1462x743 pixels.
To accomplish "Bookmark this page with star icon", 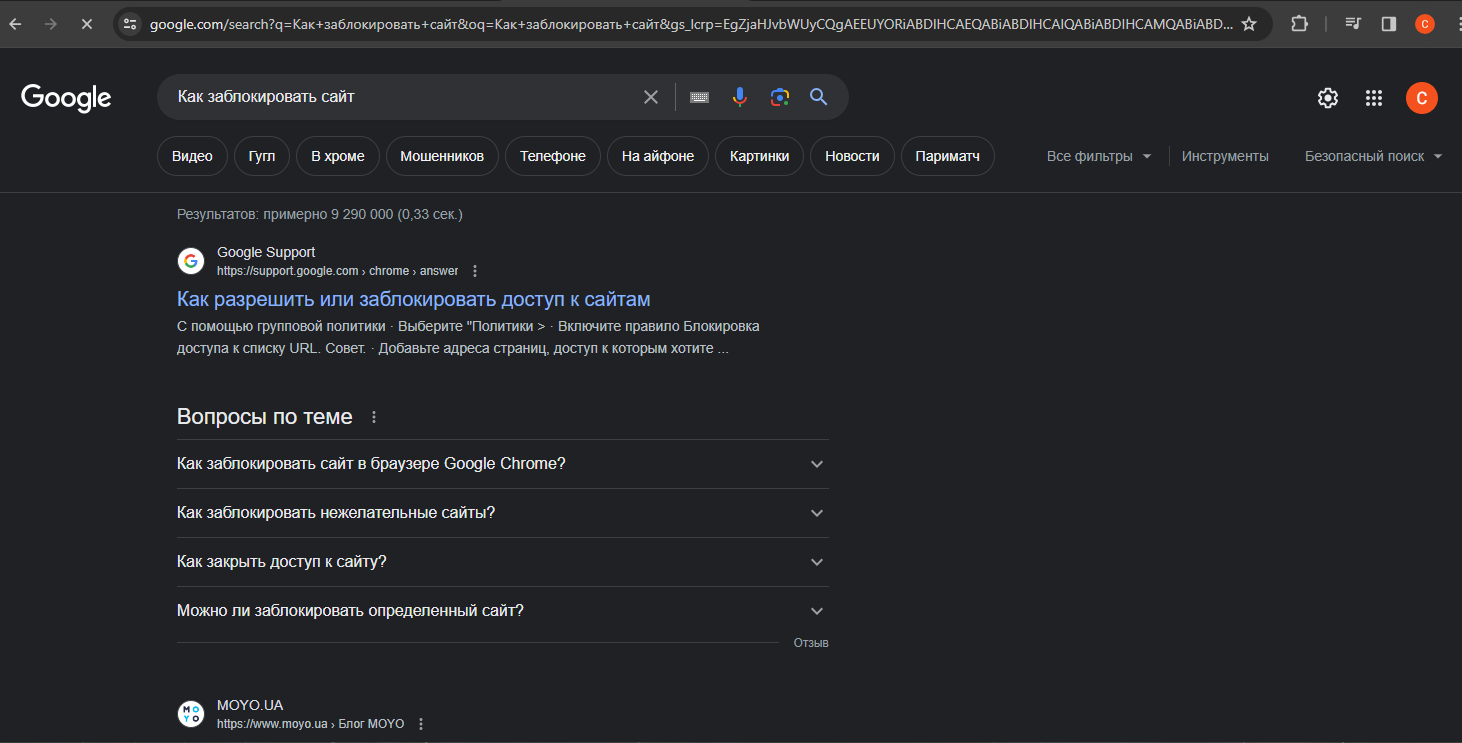I will (x=1249, y=24).
